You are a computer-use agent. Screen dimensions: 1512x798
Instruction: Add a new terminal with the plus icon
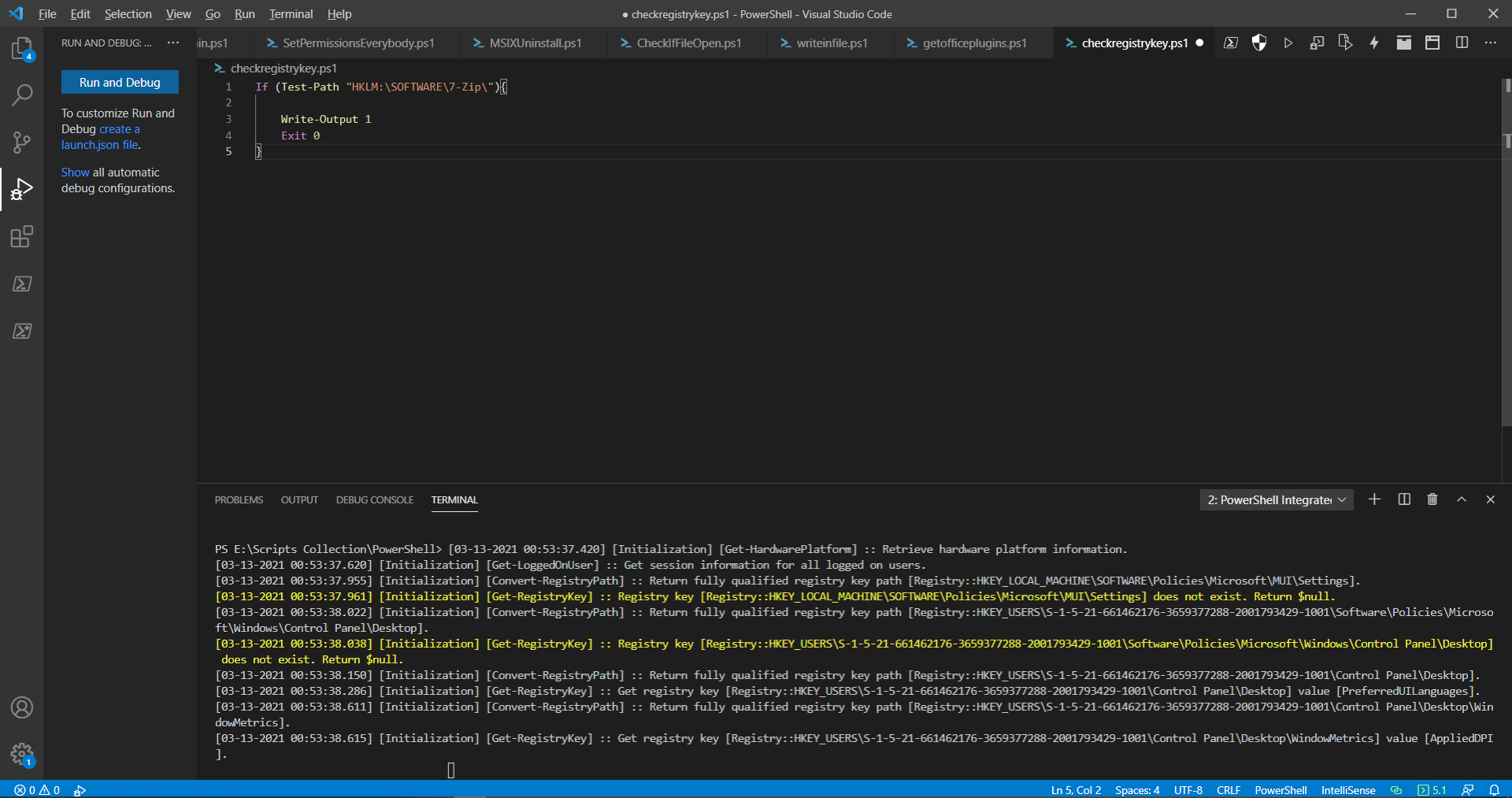1374,499
